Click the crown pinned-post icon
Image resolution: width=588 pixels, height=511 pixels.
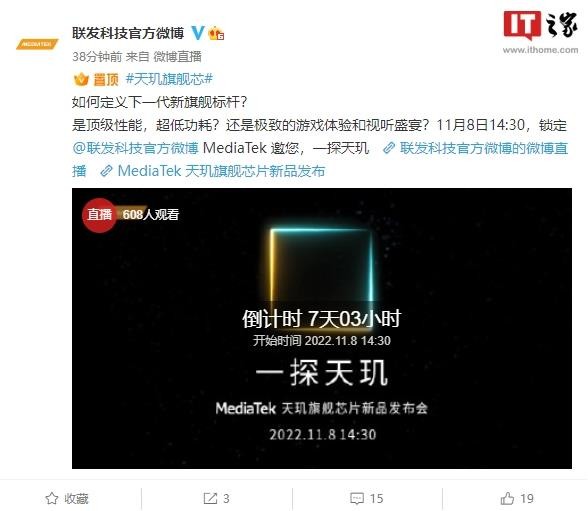point(81,79)
